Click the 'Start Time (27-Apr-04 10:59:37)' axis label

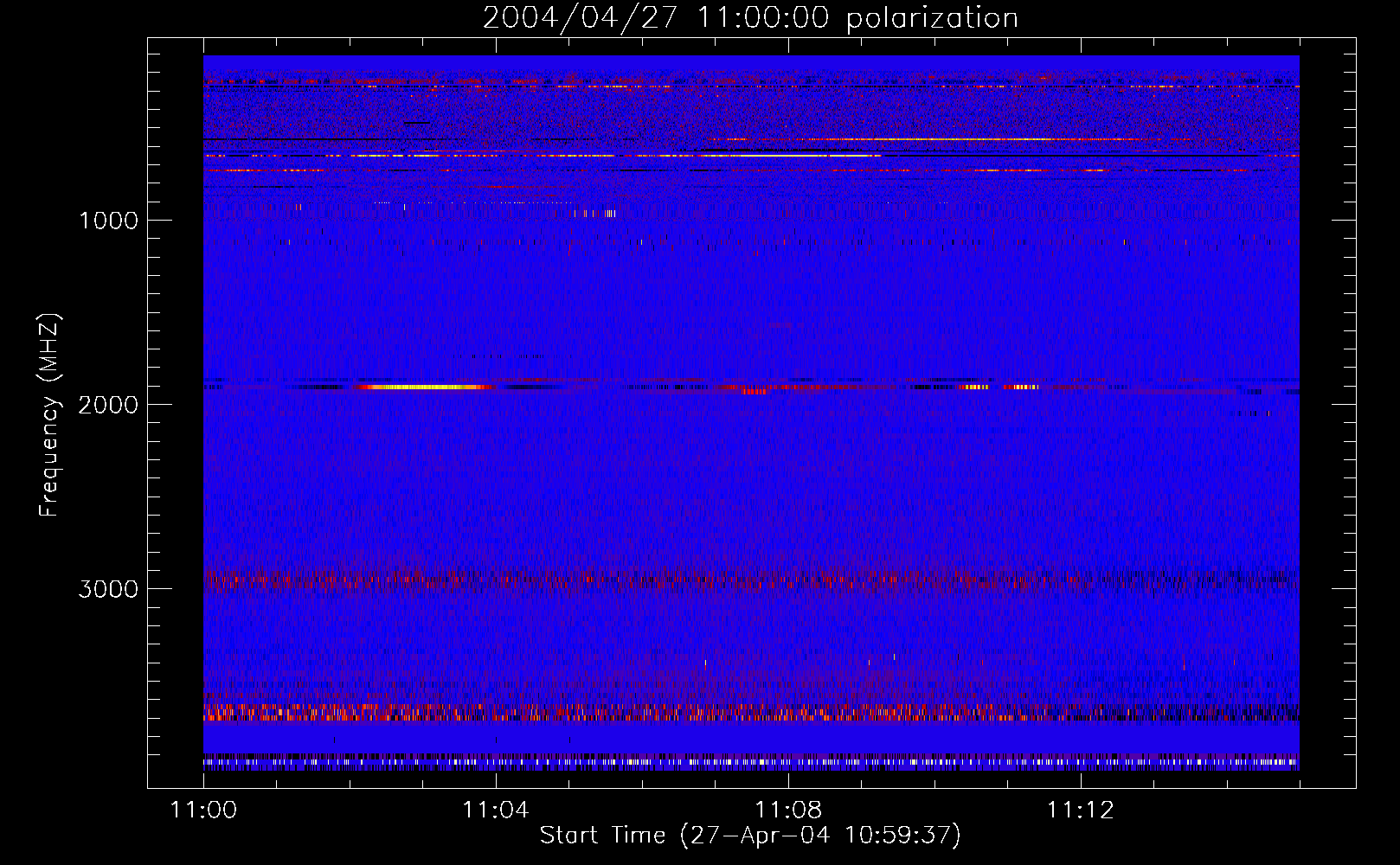(x=750, y=836)
